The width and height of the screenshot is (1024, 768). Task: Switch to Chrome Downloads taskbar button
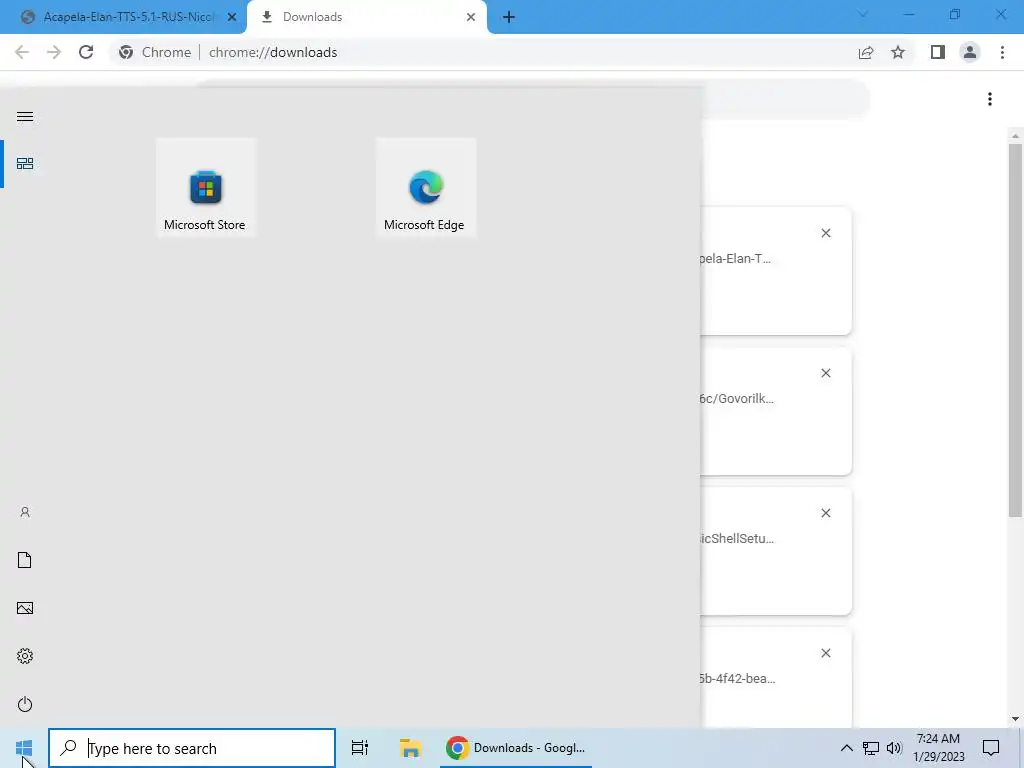516,748
